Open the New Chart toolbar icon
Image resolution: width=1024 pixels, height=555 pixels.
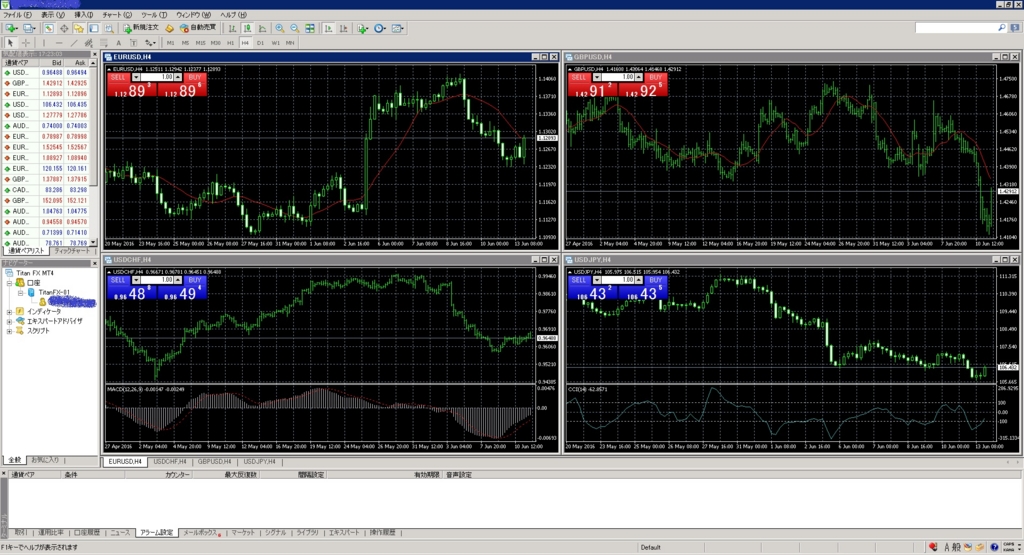point(11,28)
